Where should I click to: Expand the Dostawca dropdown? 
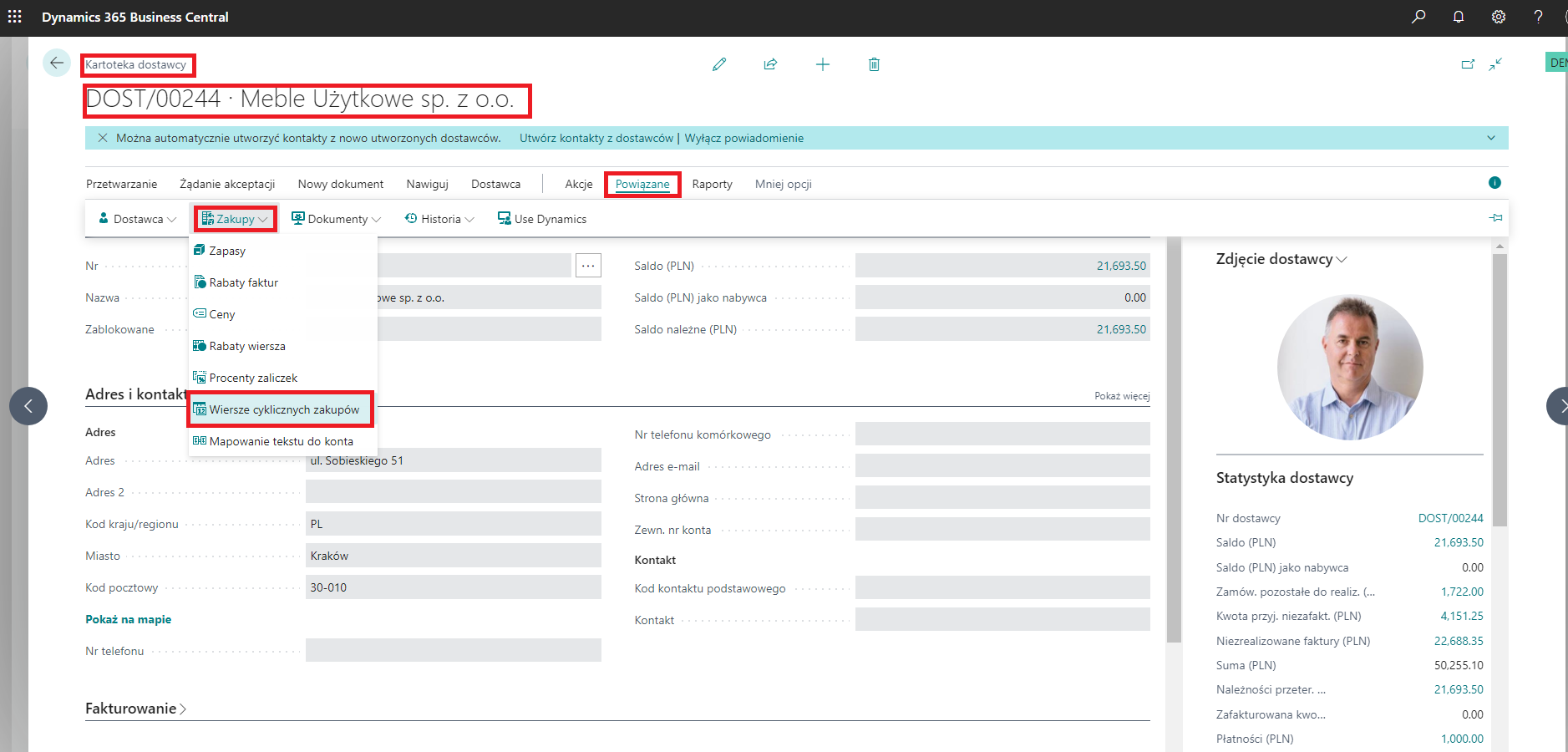coord(138,219)
